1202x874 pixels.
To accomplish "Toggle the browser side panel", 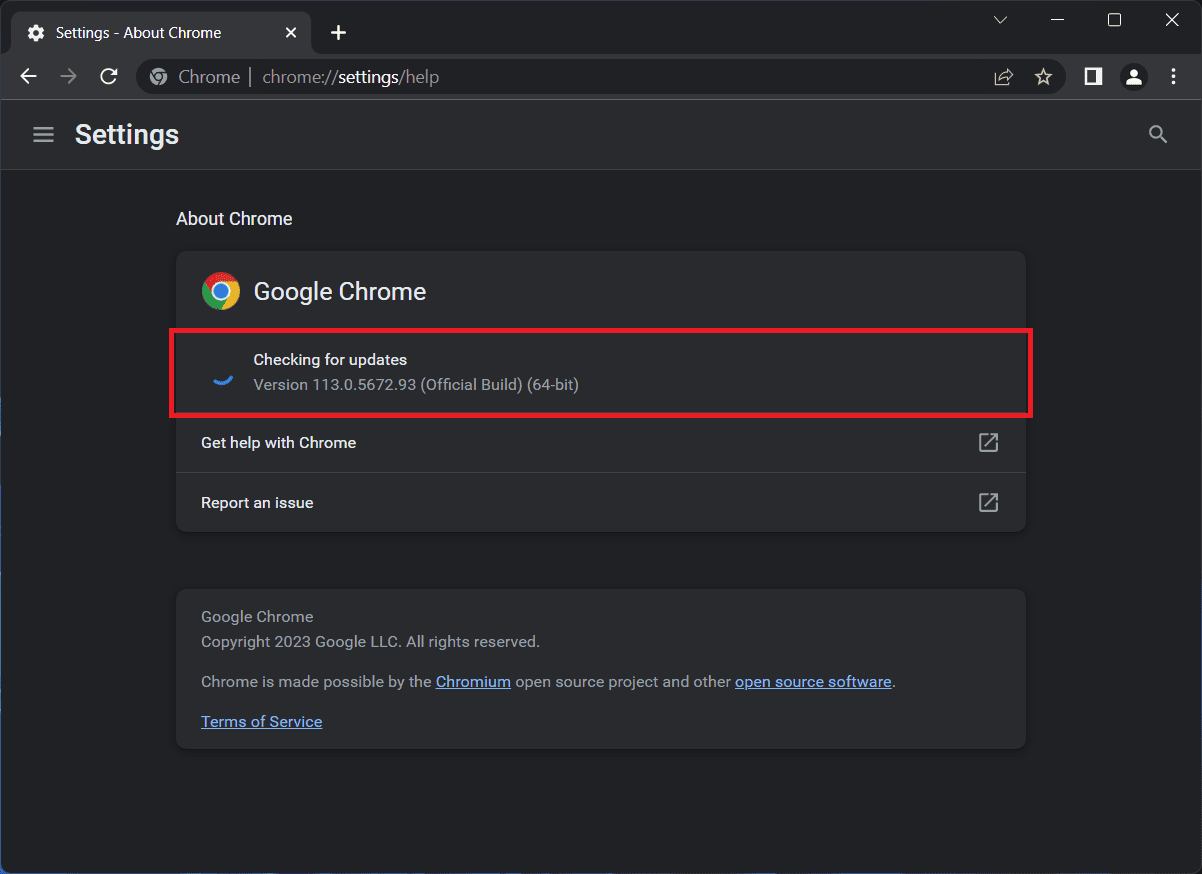I will pyautogui.click(x=1093, y=77).
